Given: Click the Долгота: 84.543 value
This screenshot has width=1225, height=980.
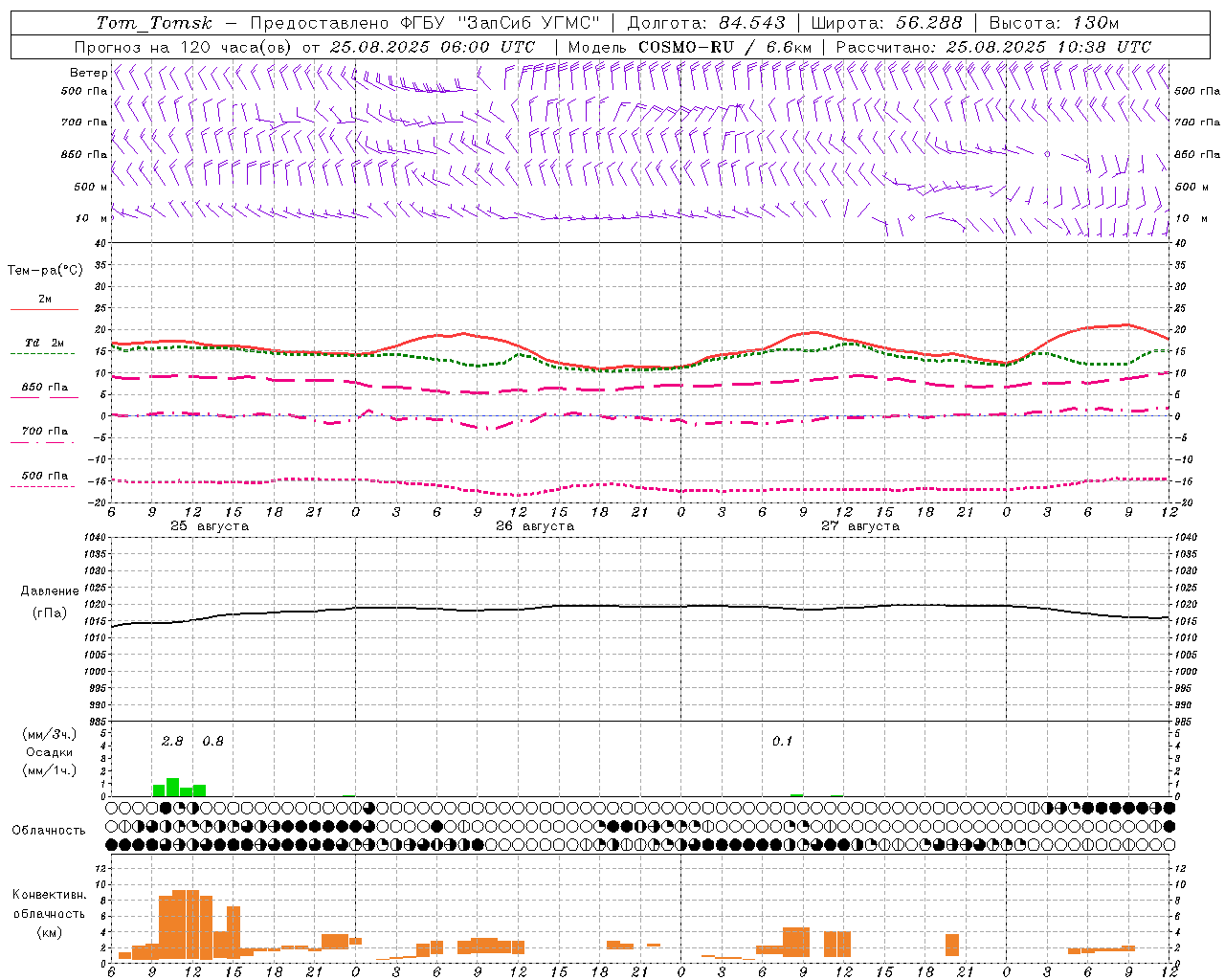Looking at the screenshot, I should pyautogui.click(x=706, y=23).
